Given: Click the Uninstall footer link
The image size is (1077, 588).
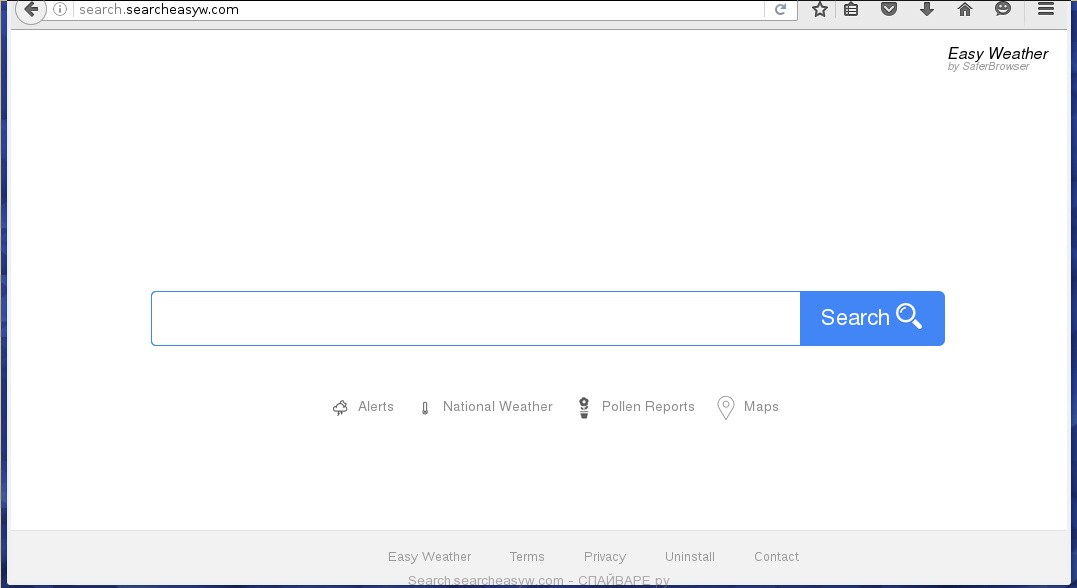Looking at the screenshot, I should [690, 557].
